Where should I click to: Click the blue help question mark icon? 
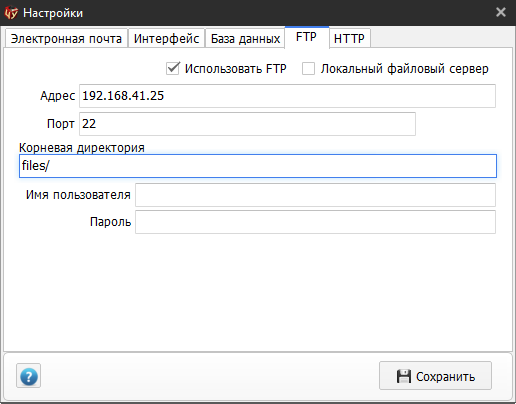tap(29, 376)
